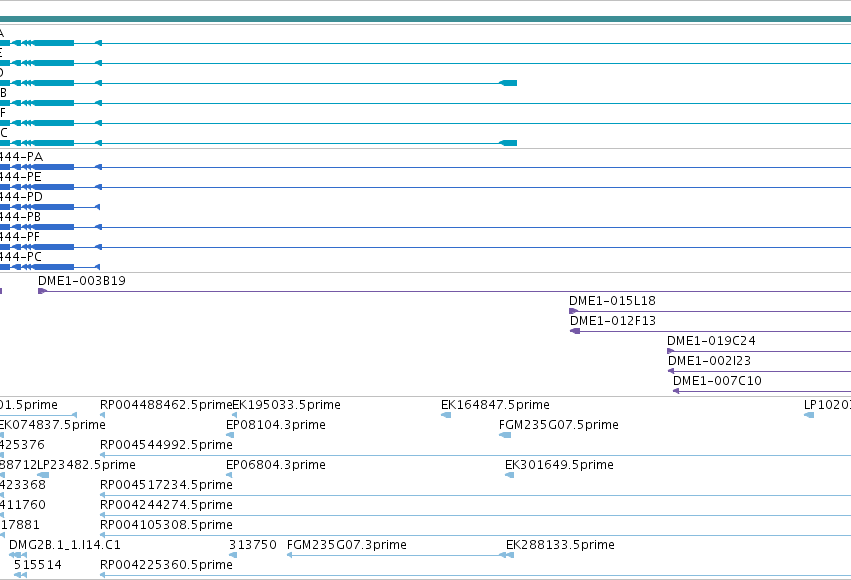Click the EK074837.5prime EST label
Viewport: 851px width, 580px height.
[53, 425]
